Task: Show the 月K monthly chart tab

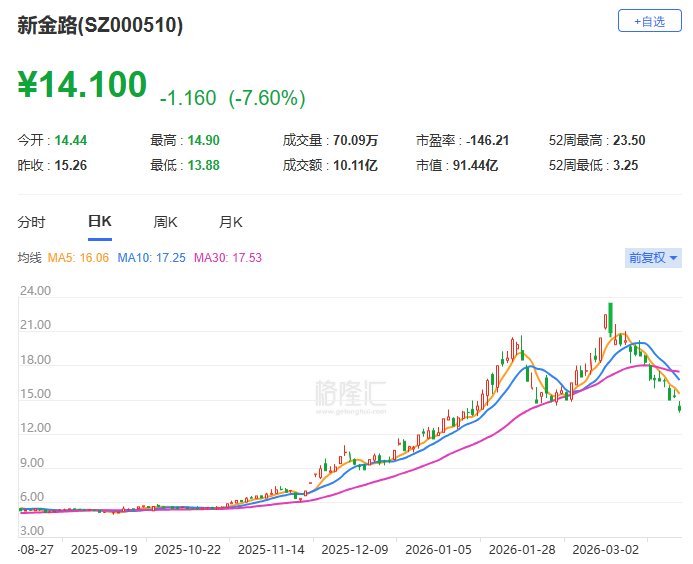Action: click(x=231, y=222)
